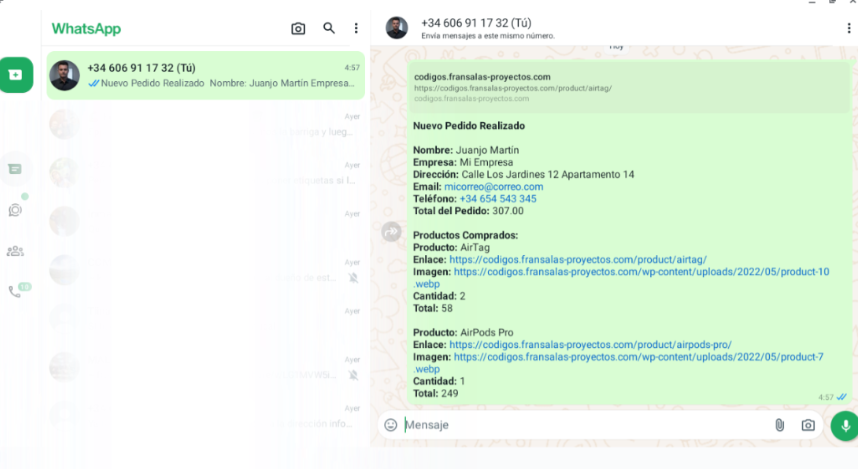The width and height of the screenshot is (858, 469).
Task: Open the +34 606 91 17 32 (Tú) chat
Action: pyautogui.click(x=206, y=76)
